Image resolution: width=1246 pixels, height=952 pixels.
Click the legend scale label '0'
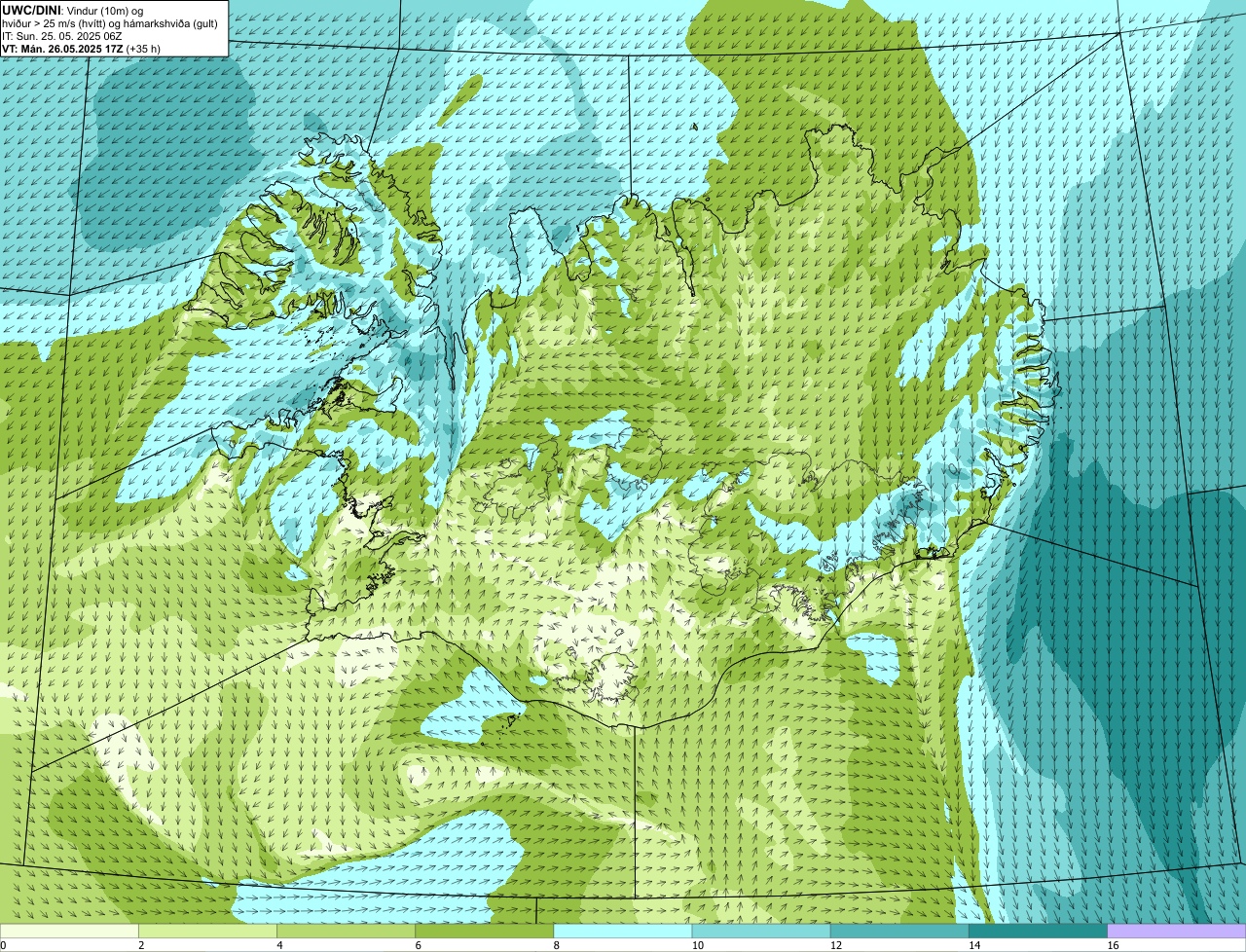4,945
